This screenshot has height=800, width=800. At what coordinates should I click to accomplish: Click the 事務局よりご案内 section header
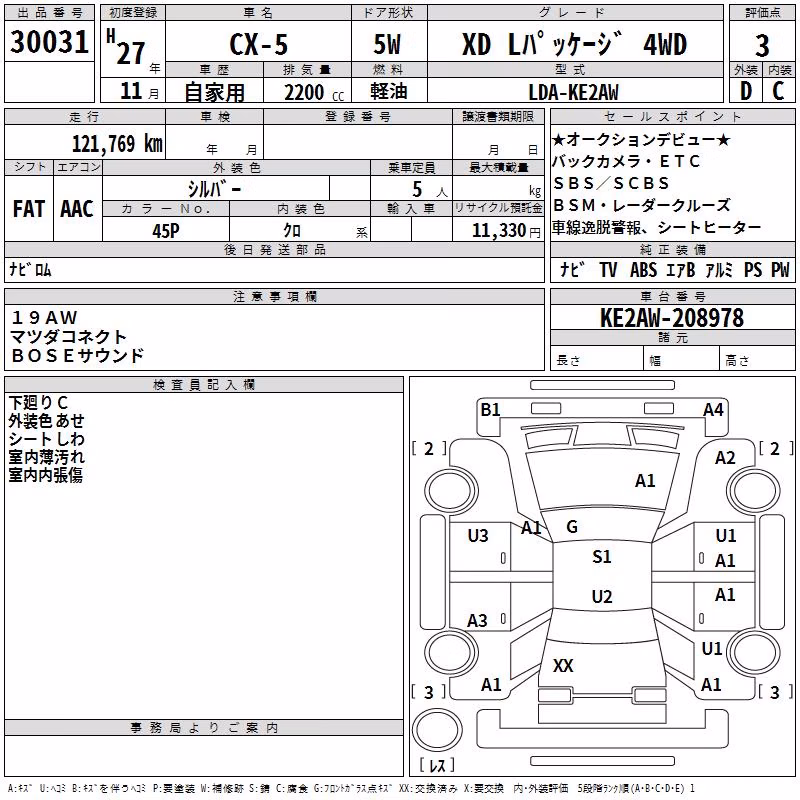tap(204, 728)
